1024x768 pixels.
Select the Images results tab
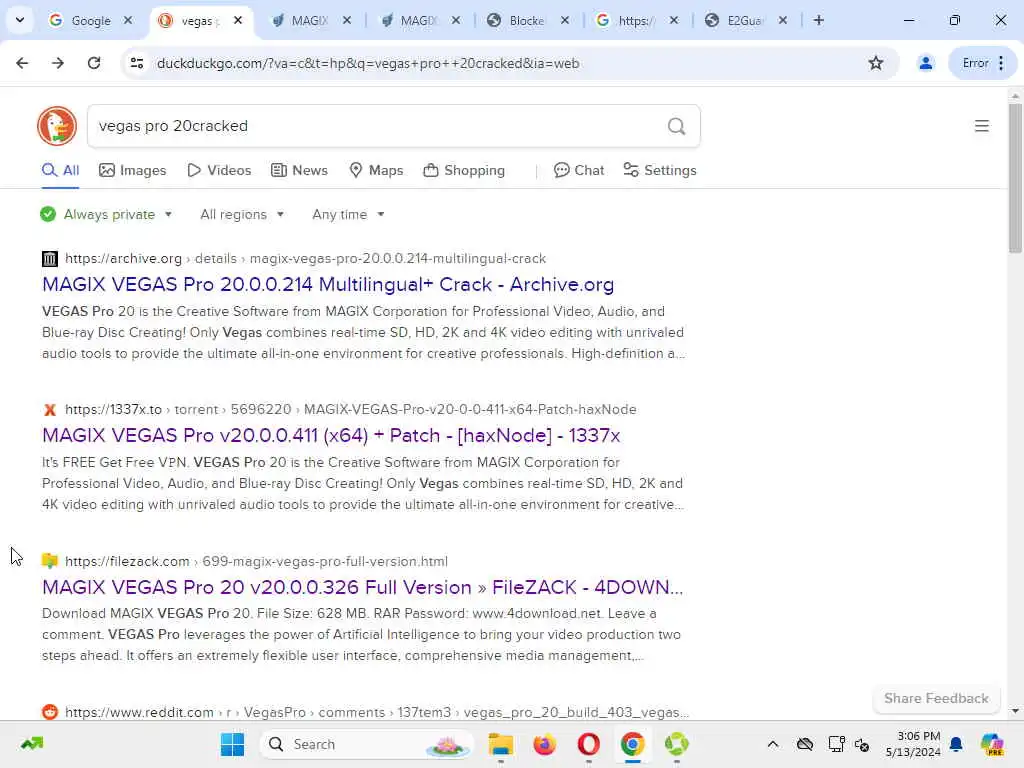coord(133,170)
